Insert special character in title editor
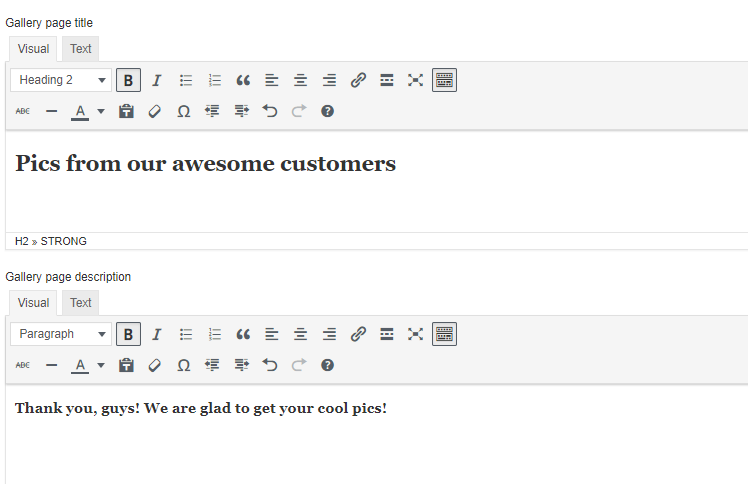The width and height of the screenshot is (748, 484). coord(183,111)
